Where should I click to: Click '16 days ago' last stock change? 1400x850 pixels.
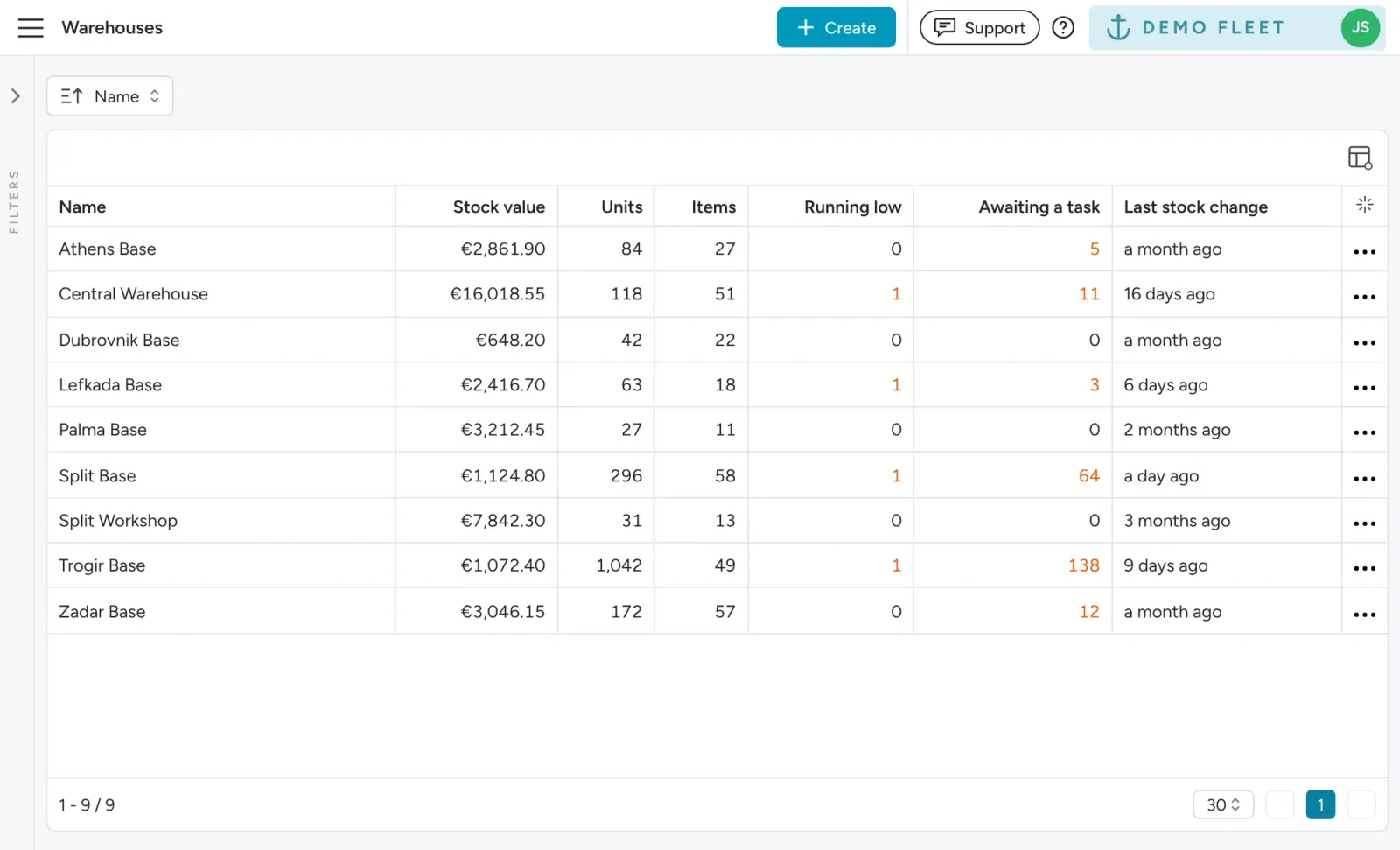coord(1169,294)
